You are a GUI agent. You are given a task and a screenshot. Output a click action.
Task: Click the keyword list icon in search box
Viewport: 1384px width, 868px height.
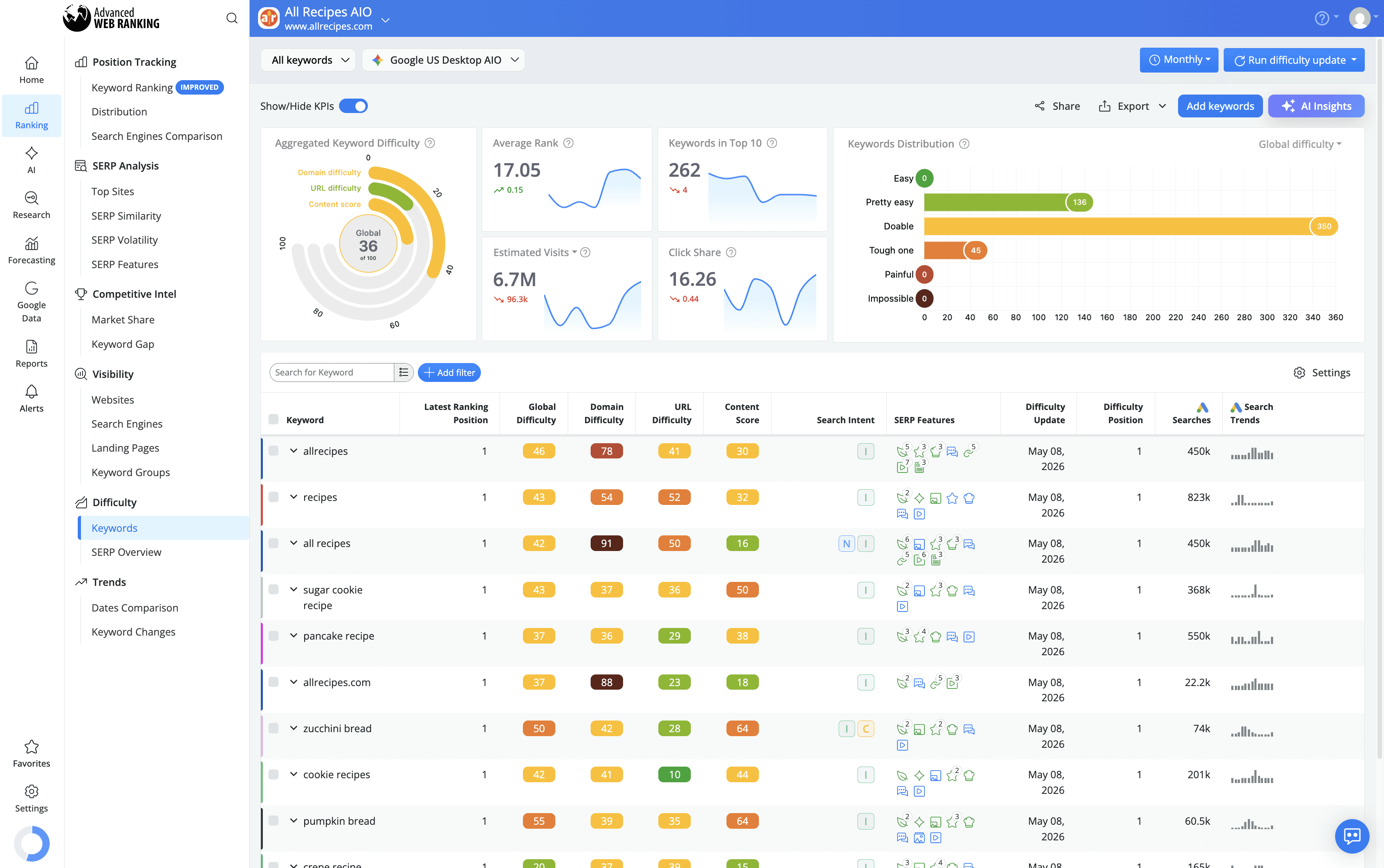(403, 373)
